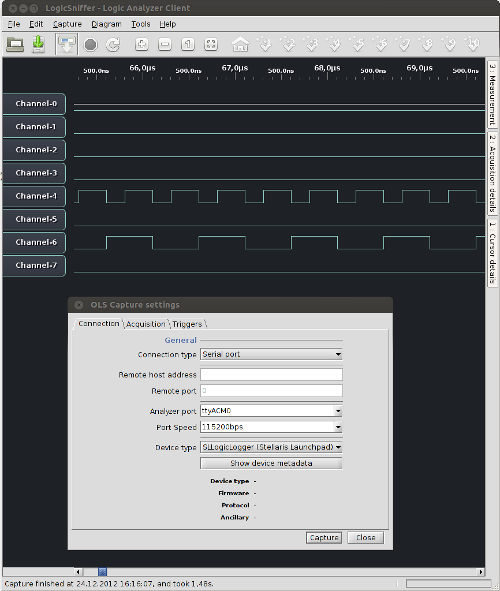Jump to cursor 10 icon

click(x=472, y=44)
